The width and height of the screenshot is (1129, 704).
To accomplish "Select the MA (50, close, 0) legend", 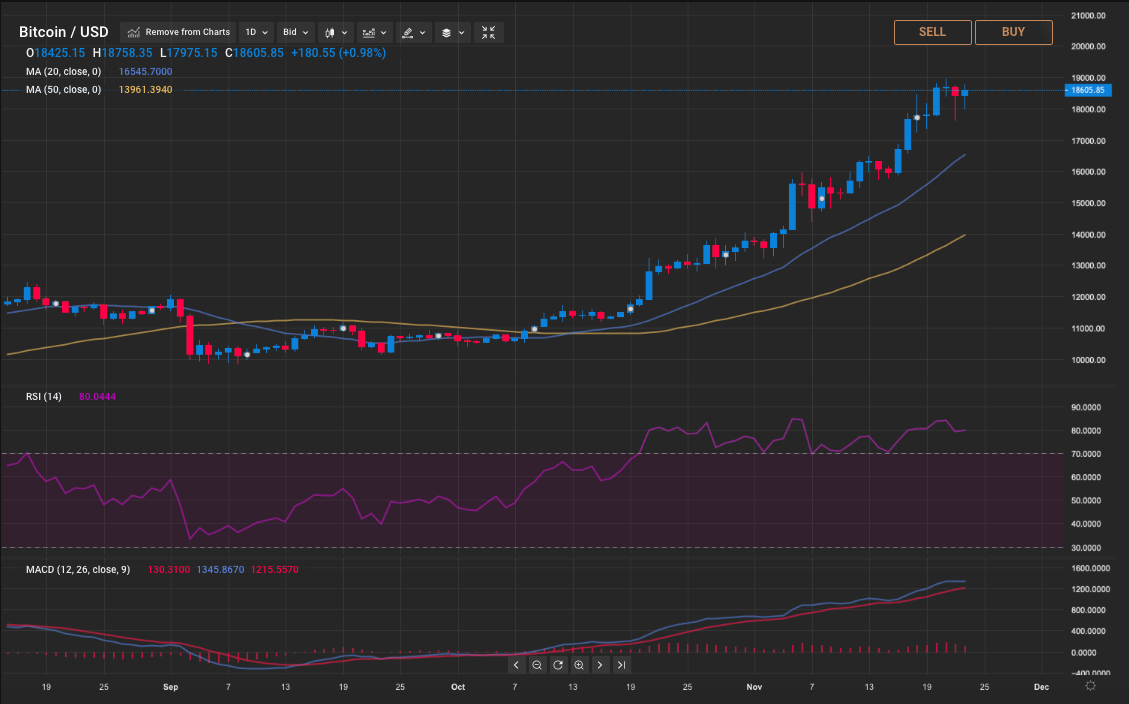I will tap(63, 90).
